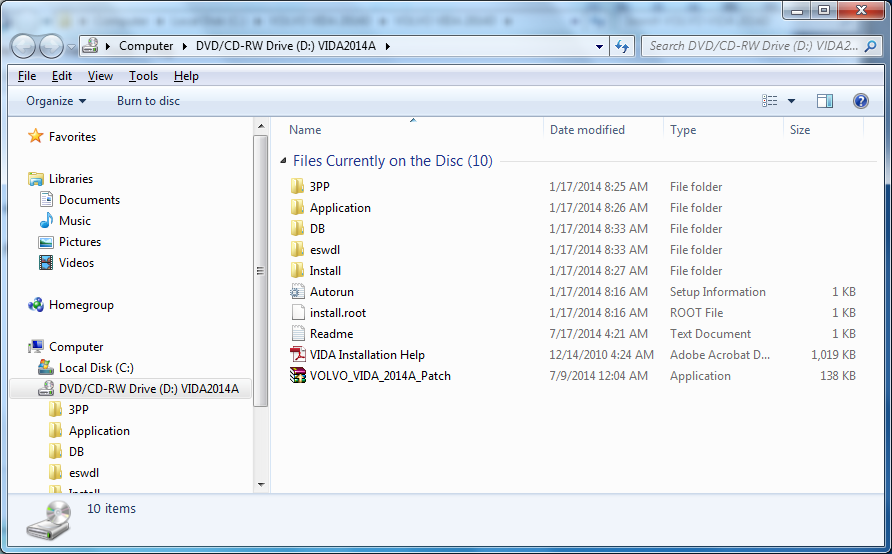The height and width of the screenshot is (554, 892).
Task: Select the file name VOLVO_VIDA_2014A_Patch
Action: point(380,376)
